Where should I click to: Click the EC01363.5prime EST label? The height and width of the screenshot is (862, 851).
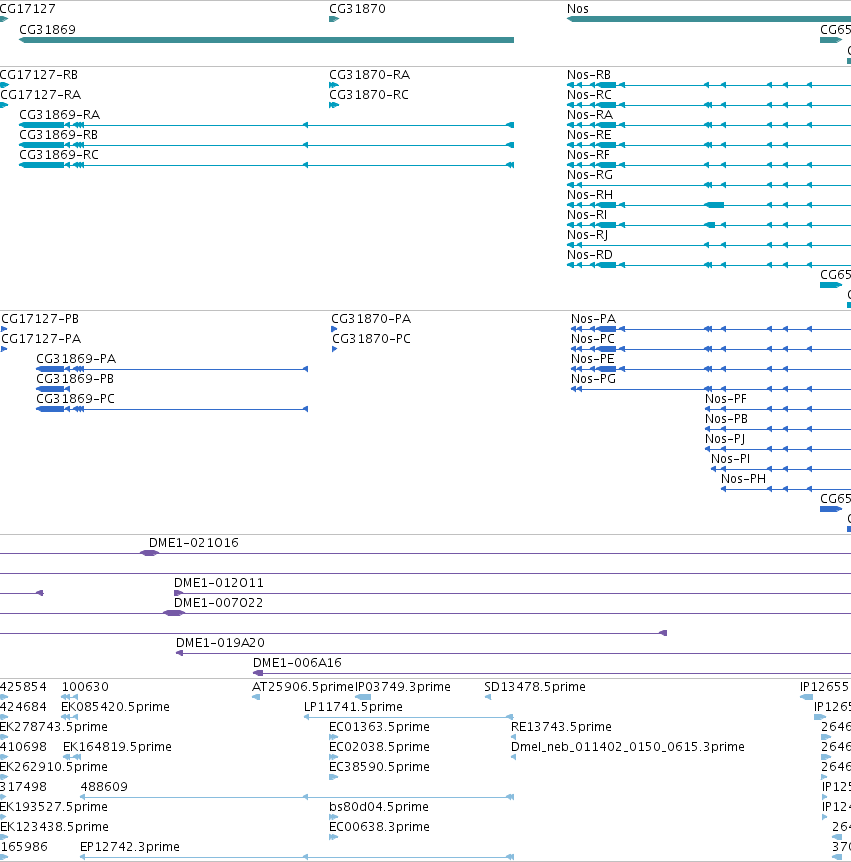(379, 727)
